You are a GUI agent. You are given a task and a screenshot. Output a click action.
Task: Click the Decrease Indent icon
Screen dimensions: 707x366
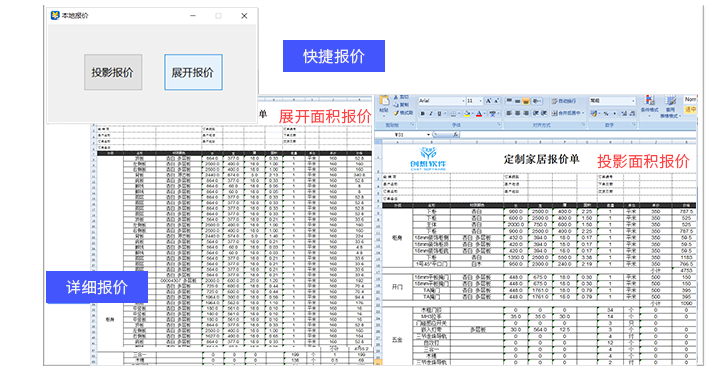[x=535, y=113]
